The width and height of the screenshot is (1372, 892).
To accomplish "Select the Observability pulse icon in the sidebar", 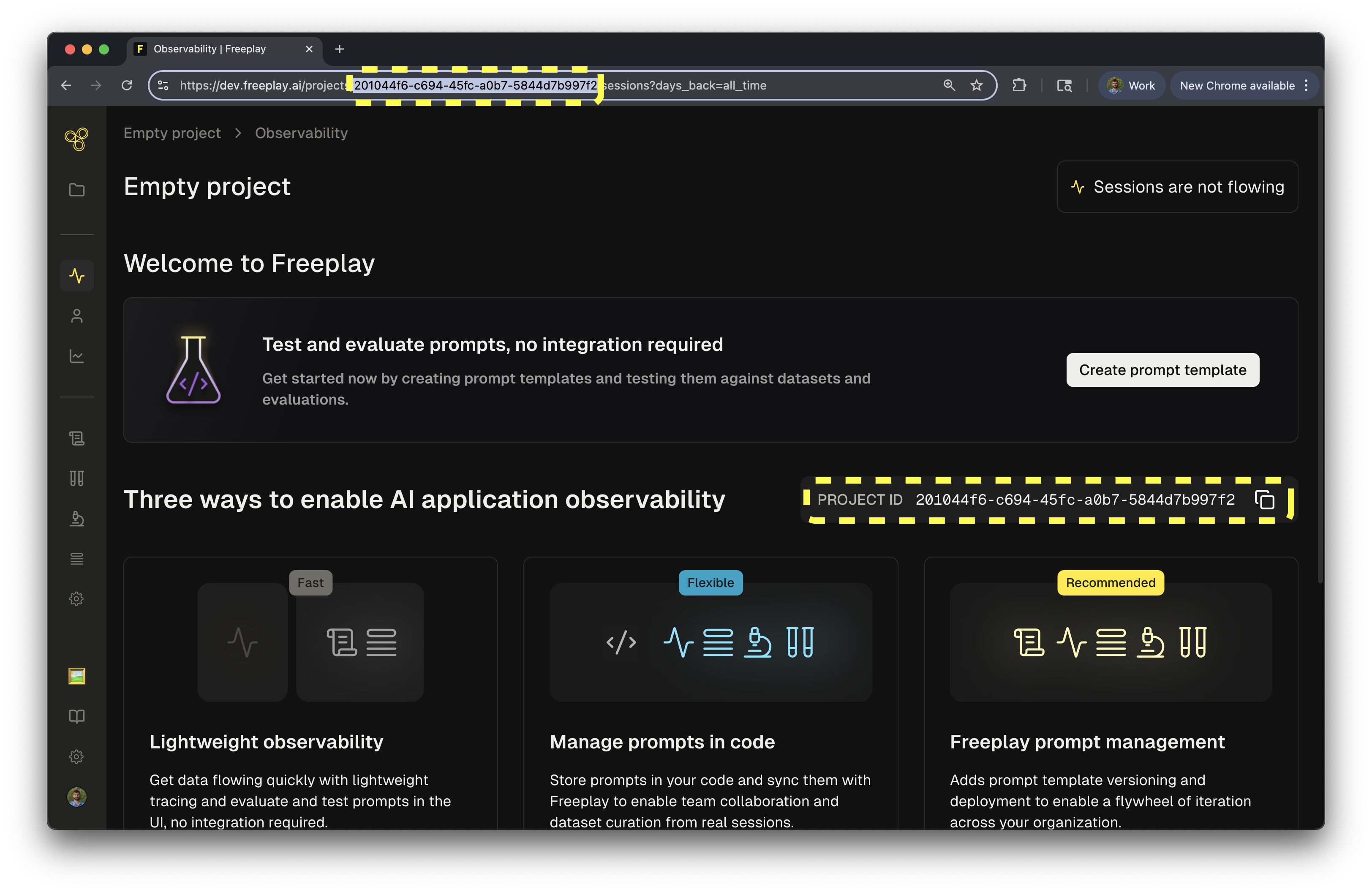I will (77, 275).
